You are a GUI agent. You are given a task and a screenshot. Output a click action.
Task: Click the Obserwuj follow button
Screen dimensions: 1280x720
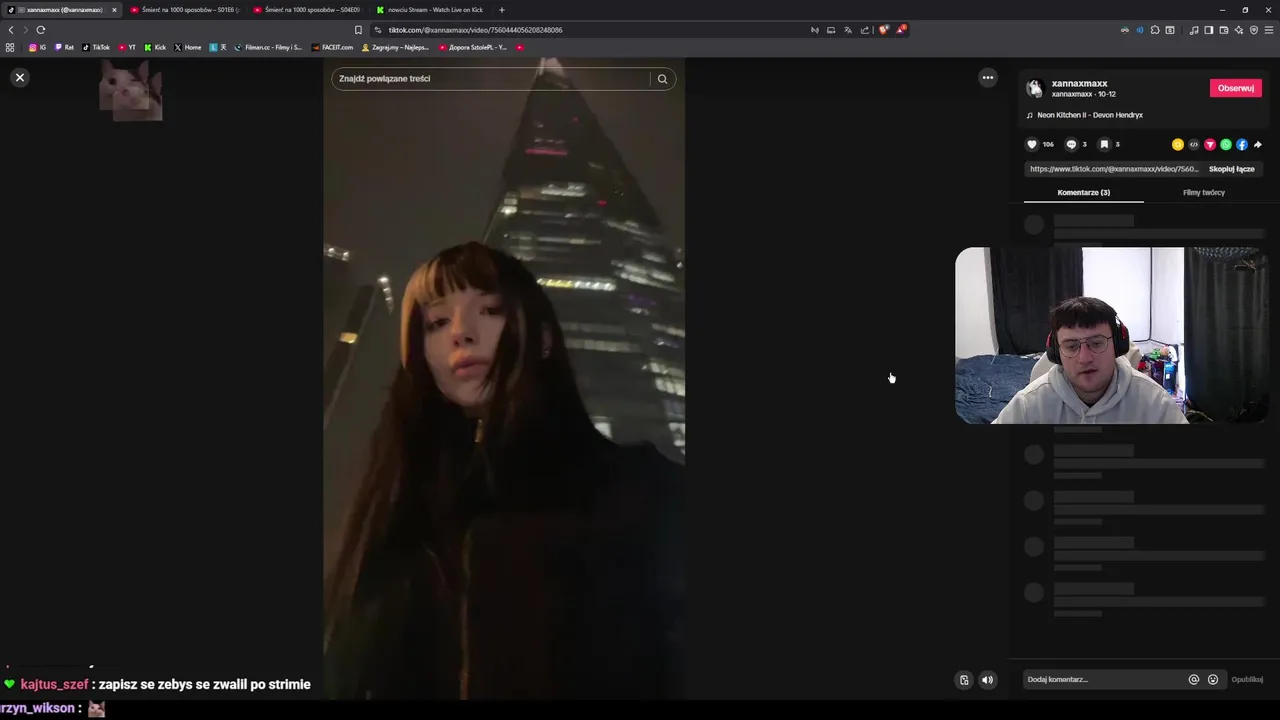[x=1235, y=88]
